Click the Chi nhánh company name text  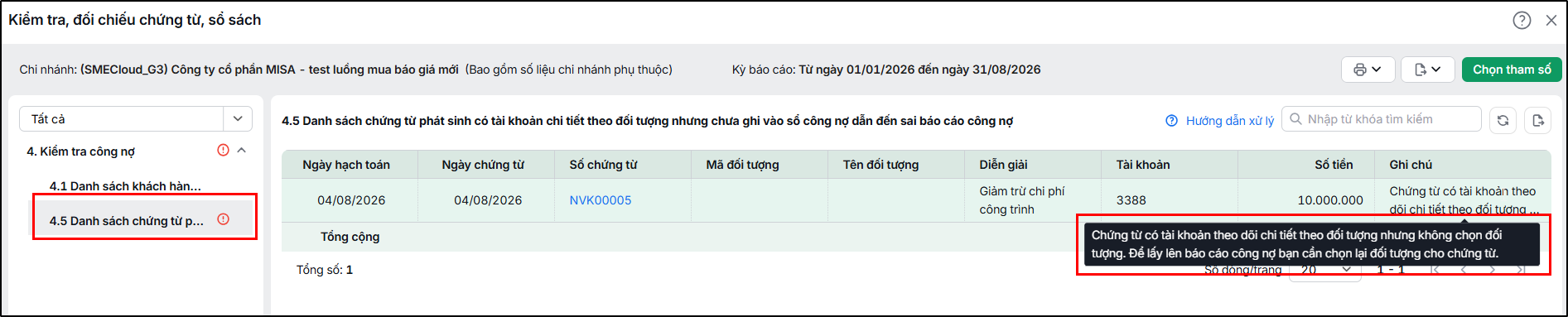point(269,70)
